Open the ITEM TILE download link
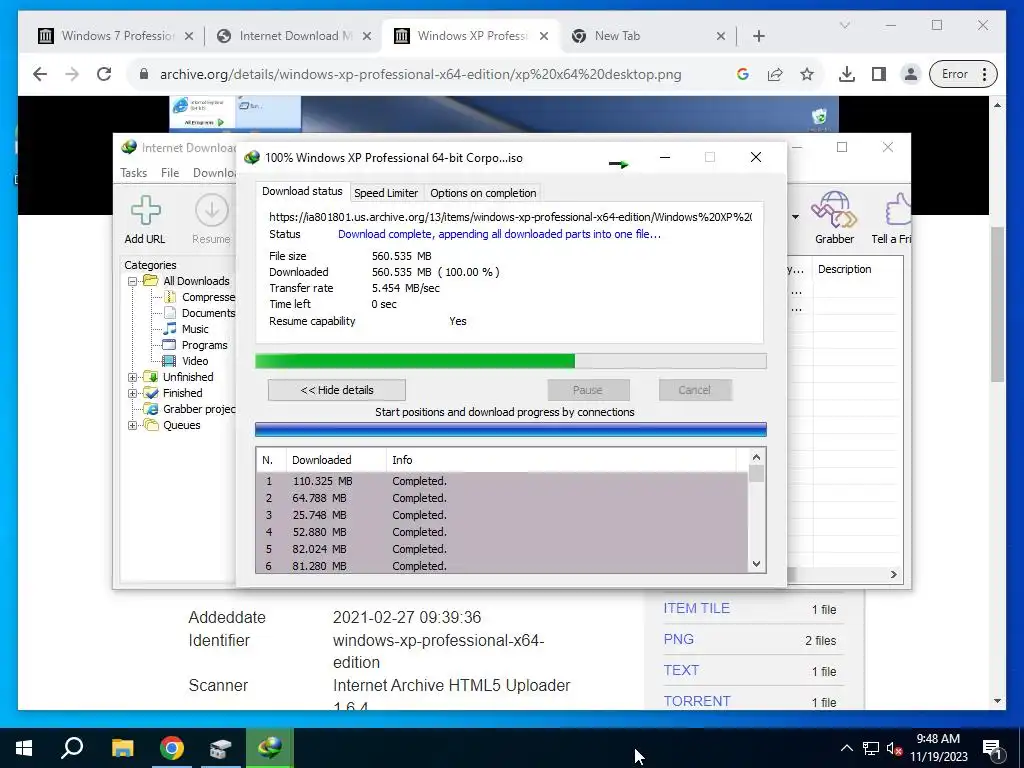 696,608
